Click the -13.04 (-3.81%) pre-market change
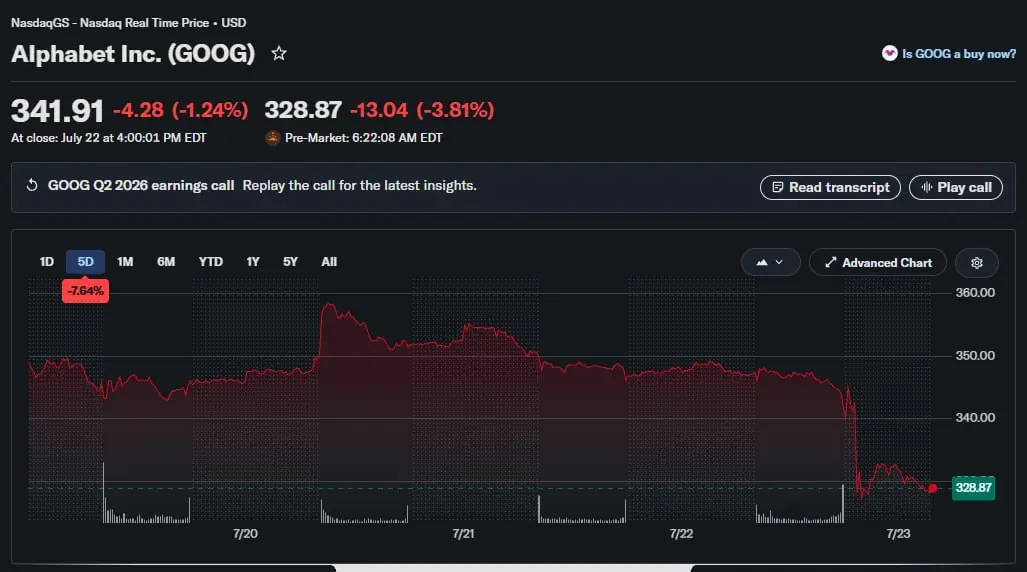Viewport: 1027px width, 572px height. click(x=422, y=110)
